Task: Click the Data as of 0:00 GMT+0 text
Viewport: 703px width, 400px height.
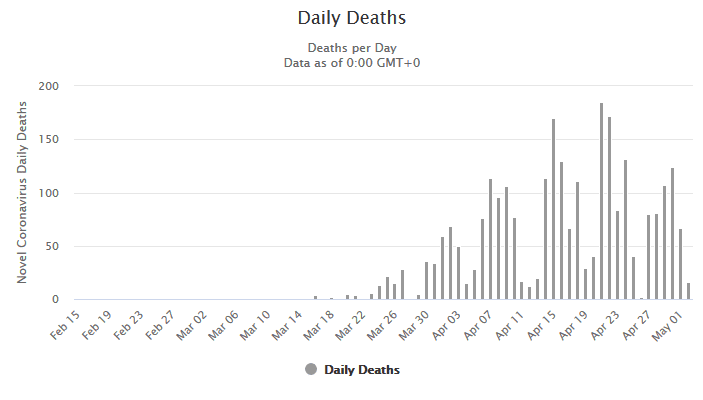Action: (352, 62)
